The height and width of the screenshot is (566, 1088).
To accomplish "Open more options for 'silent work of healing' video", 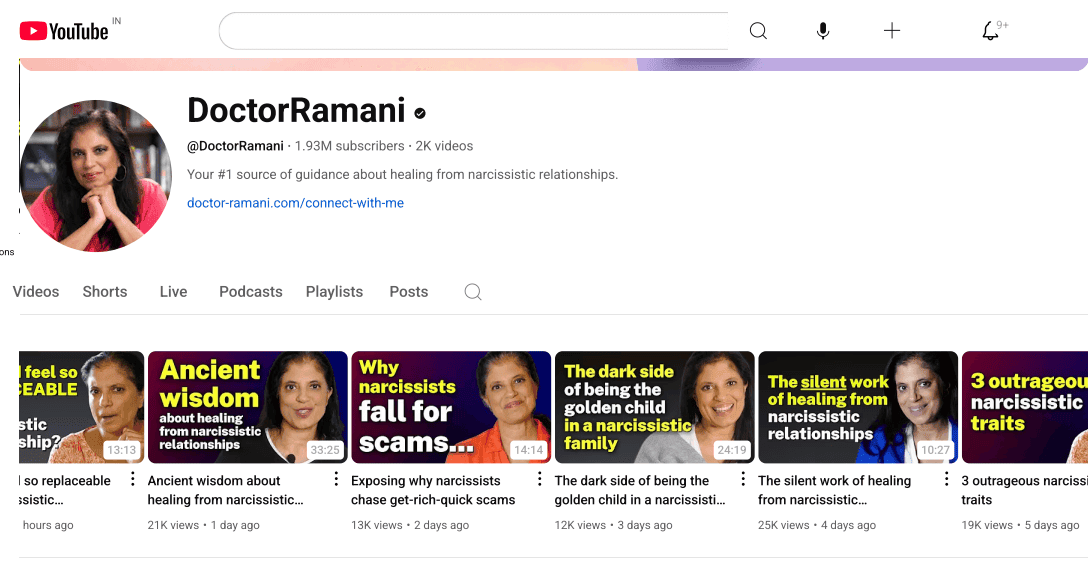I will tap(946, 479).
